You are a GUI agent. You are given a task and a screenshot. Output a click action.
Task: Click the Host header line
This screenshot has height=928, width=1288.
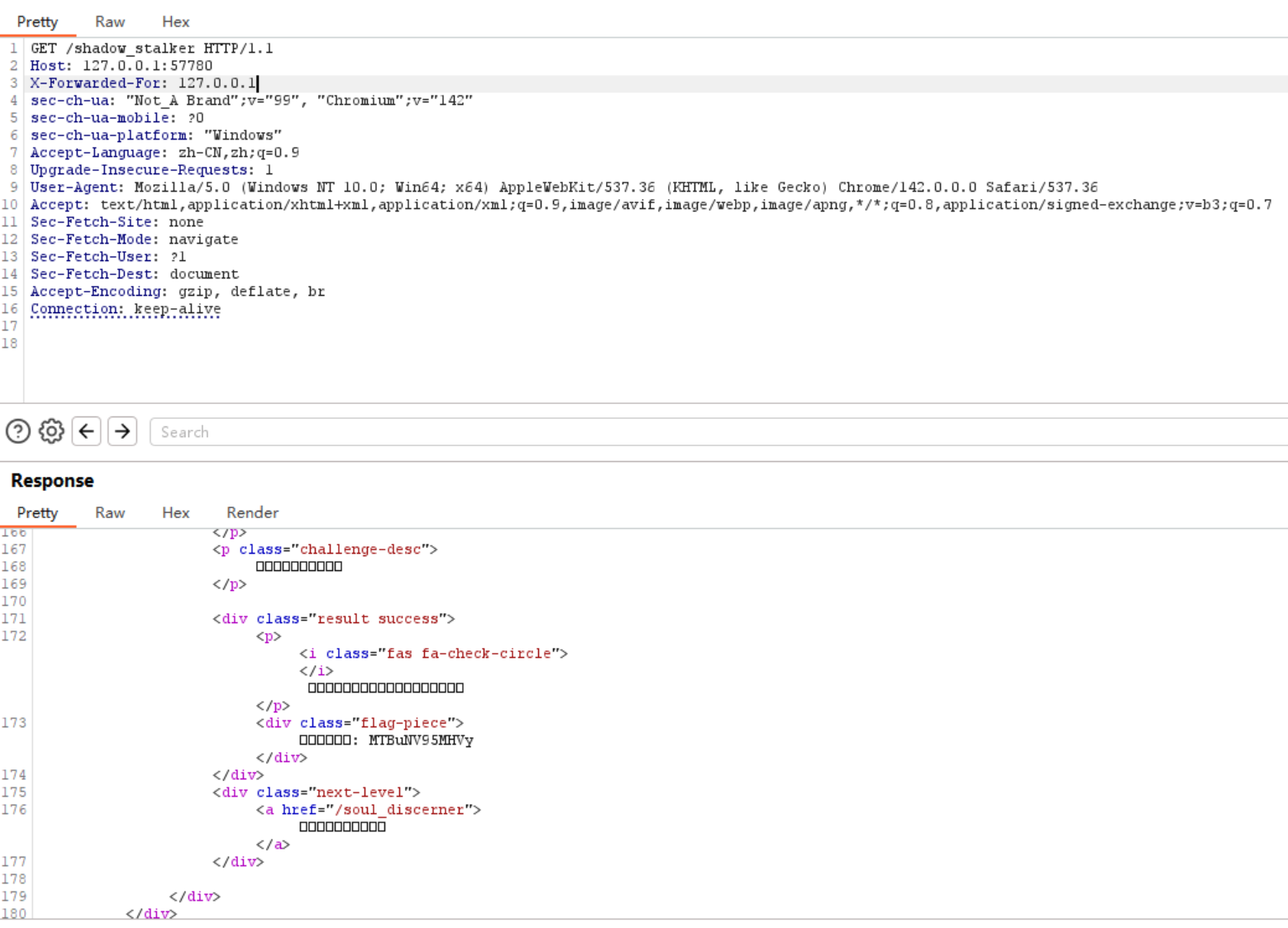pyautogui.click(x=122, y=66)
